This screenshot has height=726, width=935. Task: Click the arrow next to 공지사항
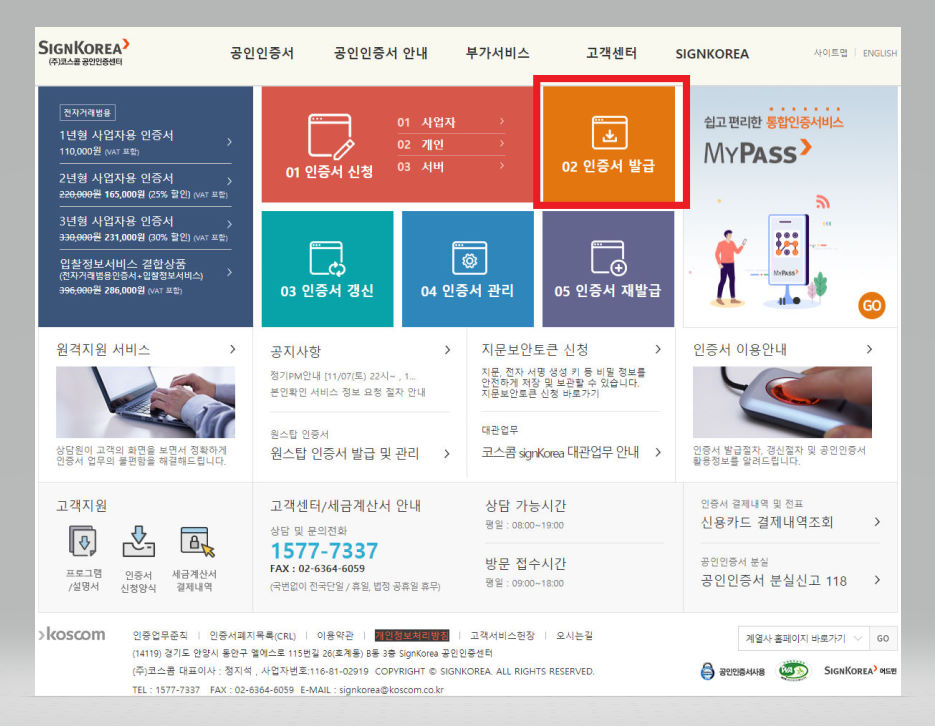(447, 350)
